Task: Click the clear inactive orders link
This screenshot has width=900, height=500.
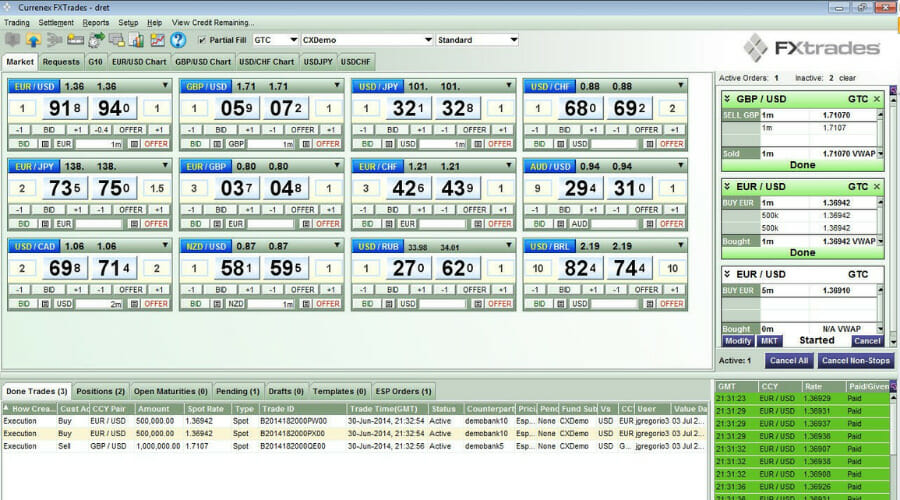Action: pyautogui.click(x=847, y=78)
